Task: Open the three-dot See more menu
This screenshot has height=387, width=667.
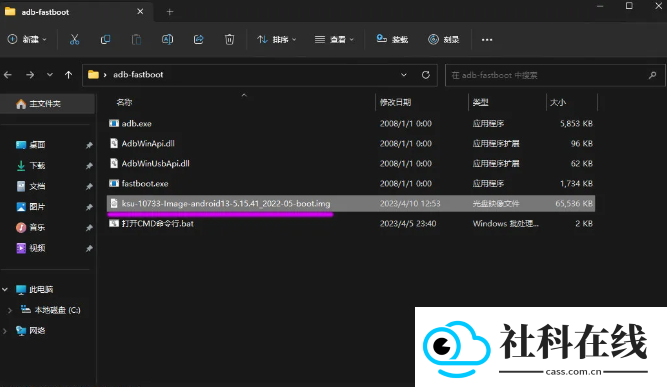Action: pyautogui.click(x=487, y=40)
